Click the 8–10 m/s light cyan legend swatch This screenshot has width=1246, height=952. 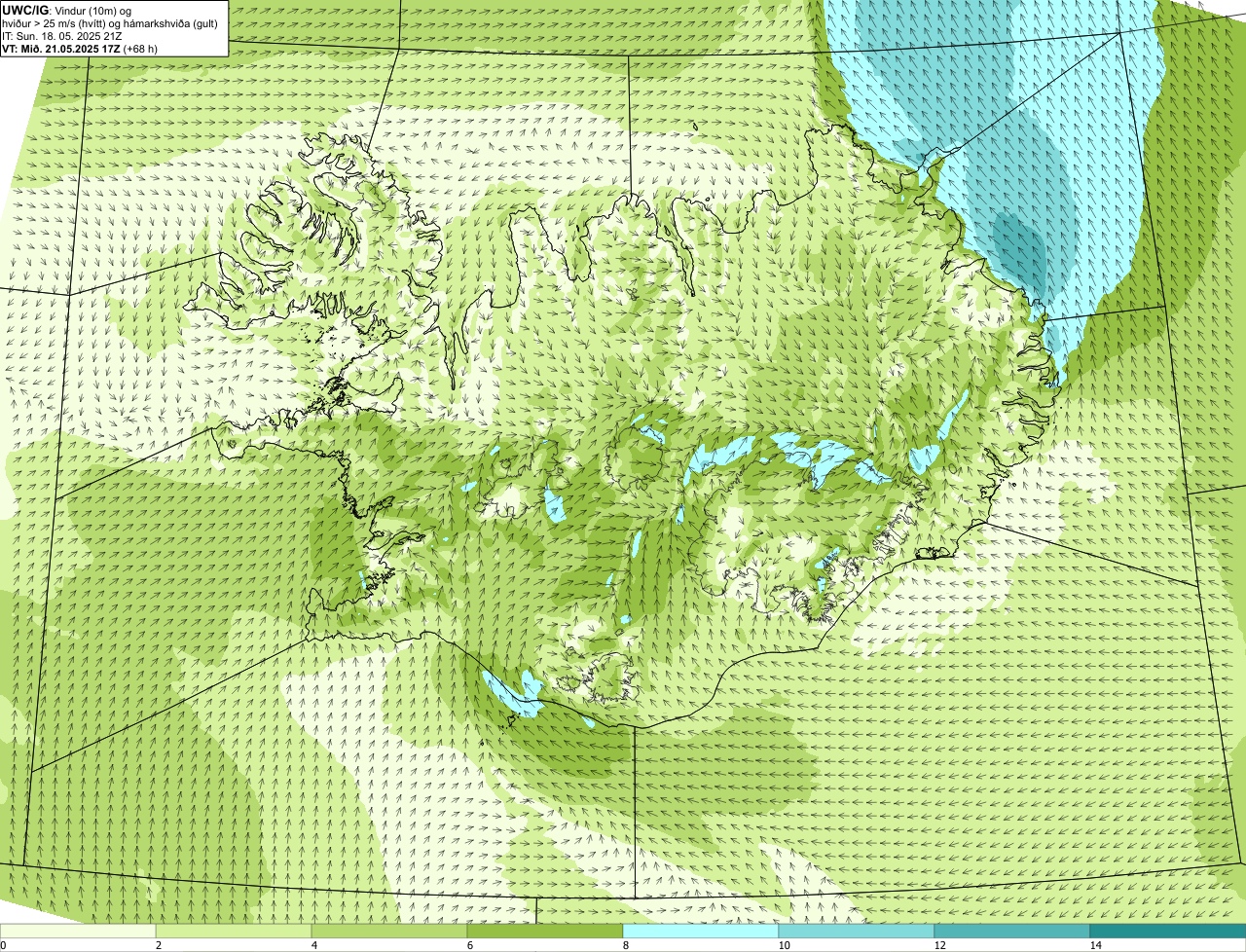tap(701, 931)
